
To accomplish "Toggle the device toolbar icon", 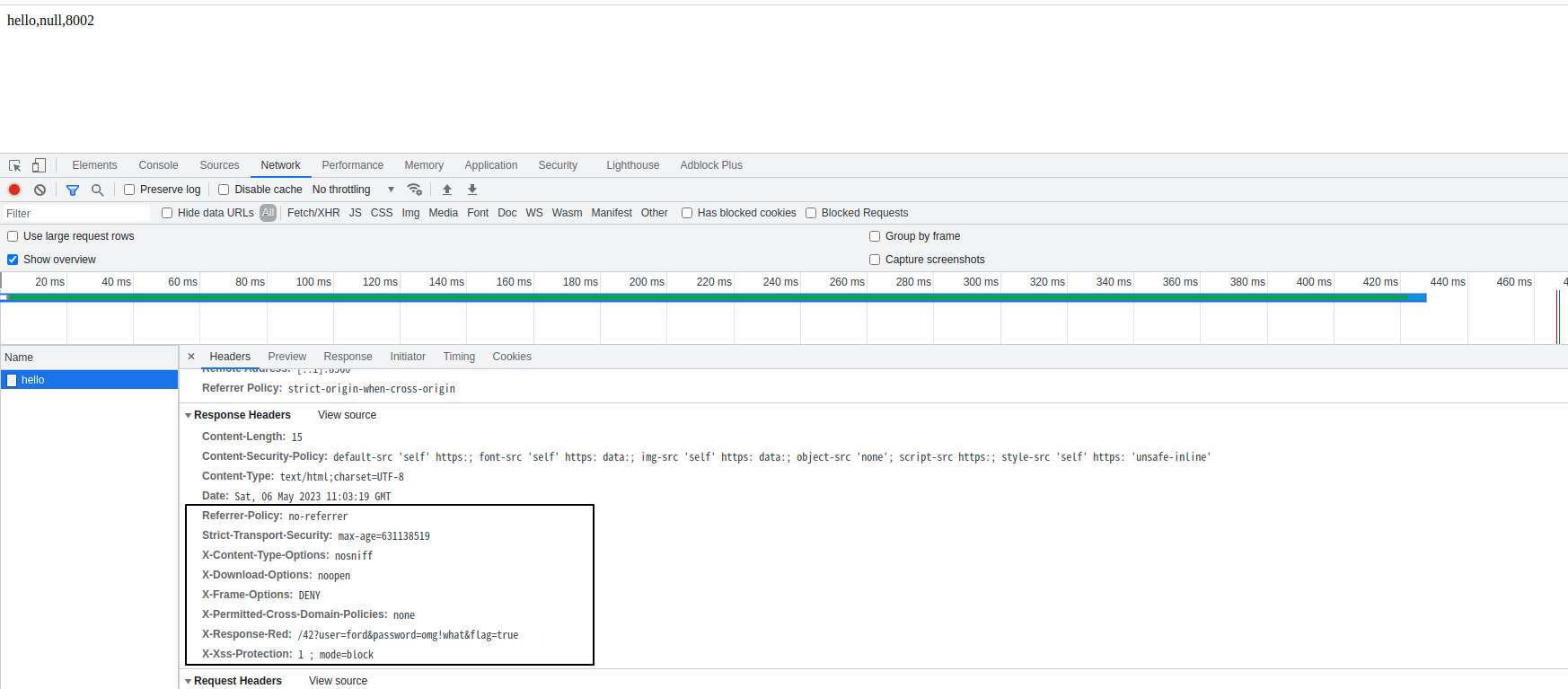I will tap(39, 165).
